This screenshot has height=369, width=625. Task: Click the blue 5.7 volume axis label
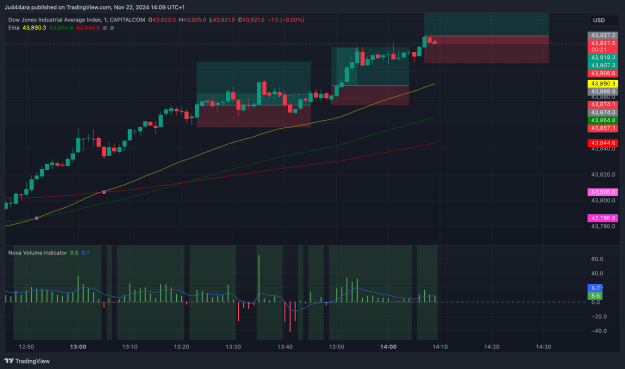(x=595, y=288)
